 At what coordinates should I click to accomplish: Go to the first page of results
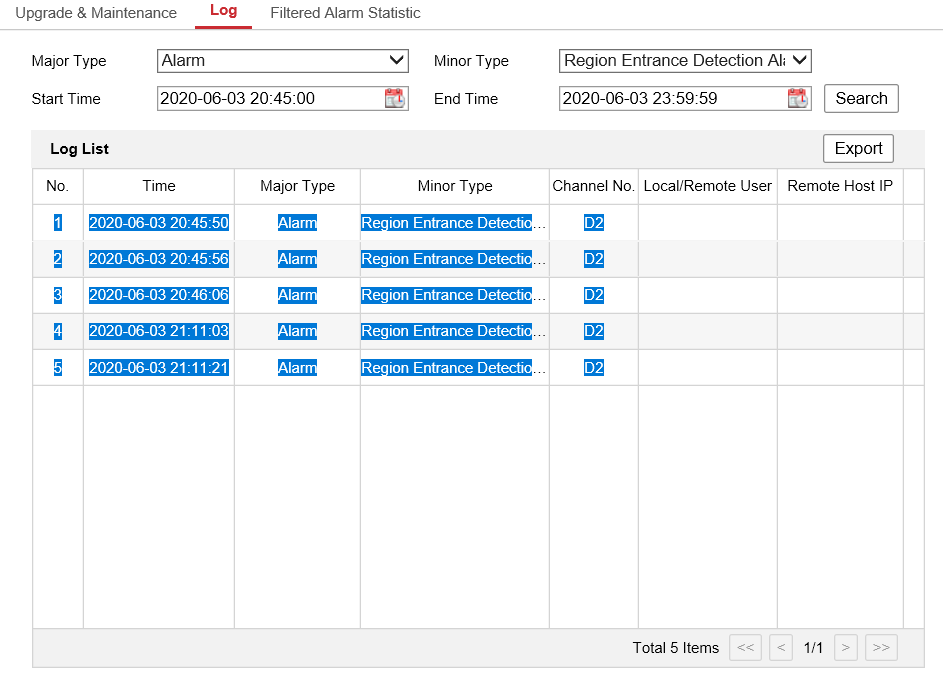coord(745,648)
